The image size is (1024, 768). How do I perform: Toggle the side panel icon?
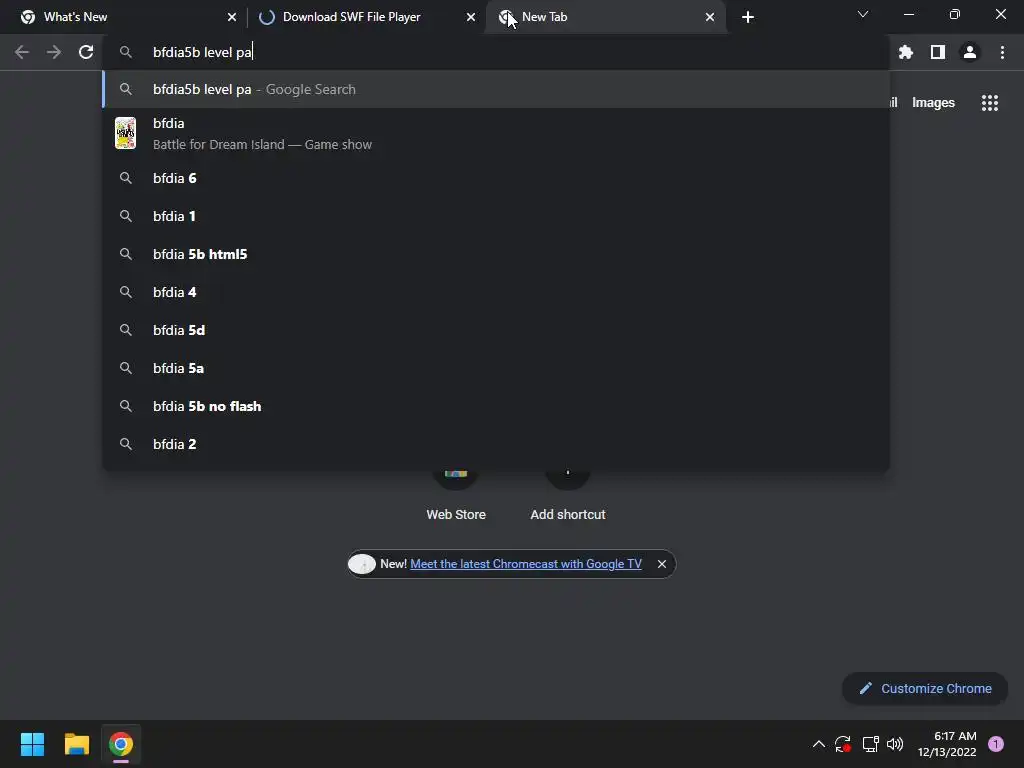[x=938, y=52]
